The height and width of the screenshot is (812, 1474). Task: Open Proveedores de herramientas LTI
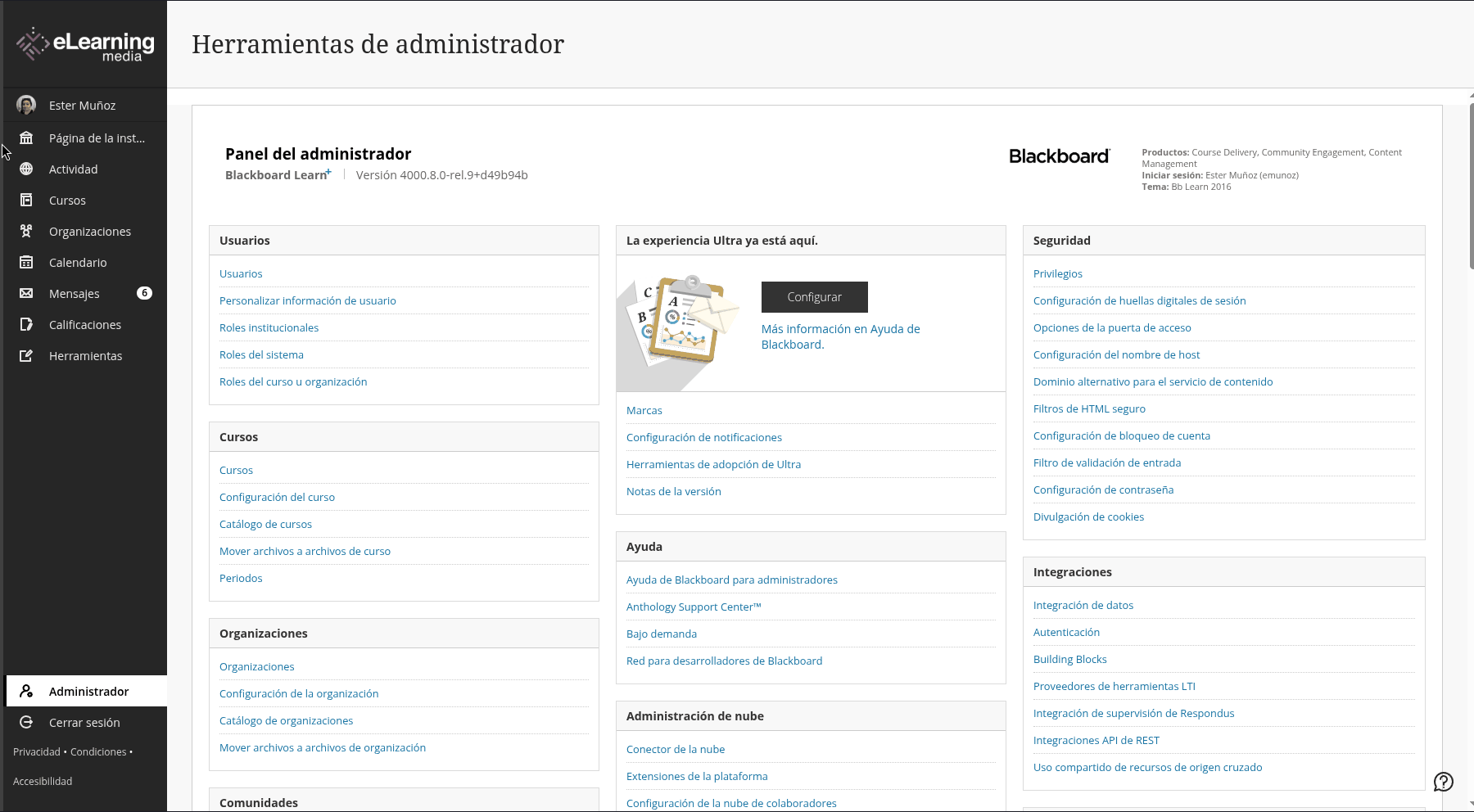(x=1114, y=686)
